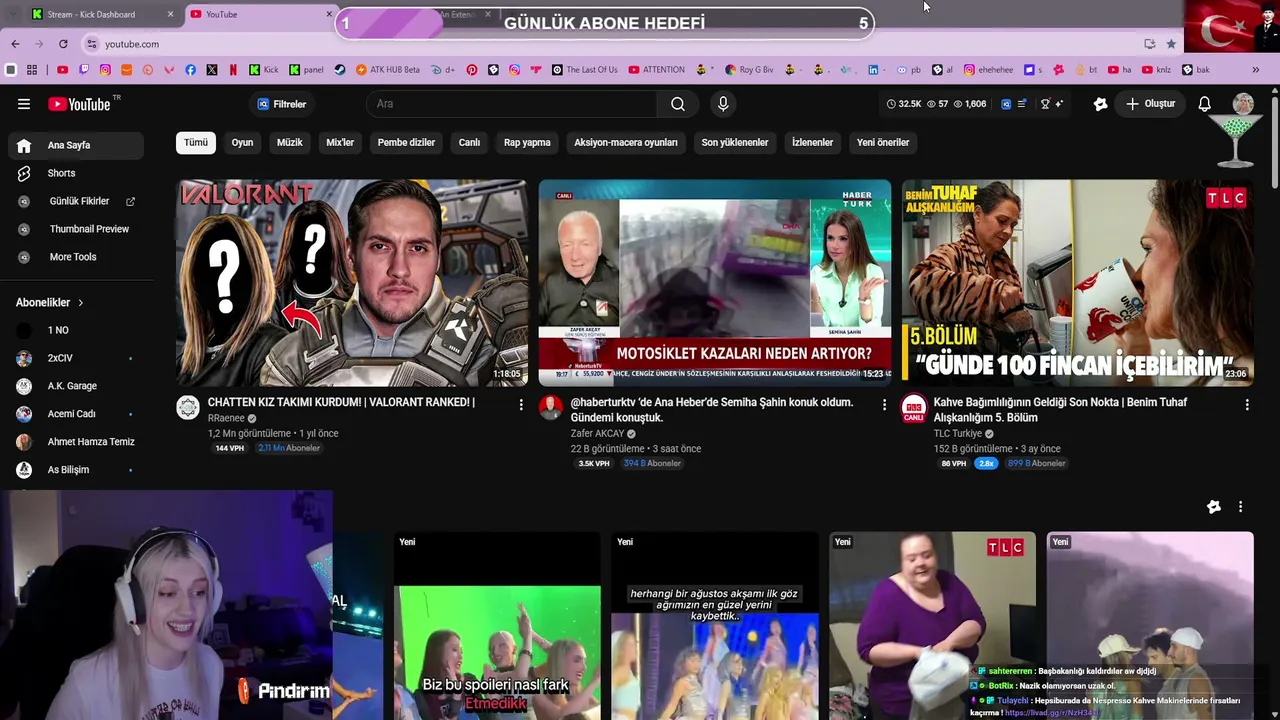The image size is (1280, 720).
Task: Open the YouTube guide hamburger menu
Action: tap(24, 104)
